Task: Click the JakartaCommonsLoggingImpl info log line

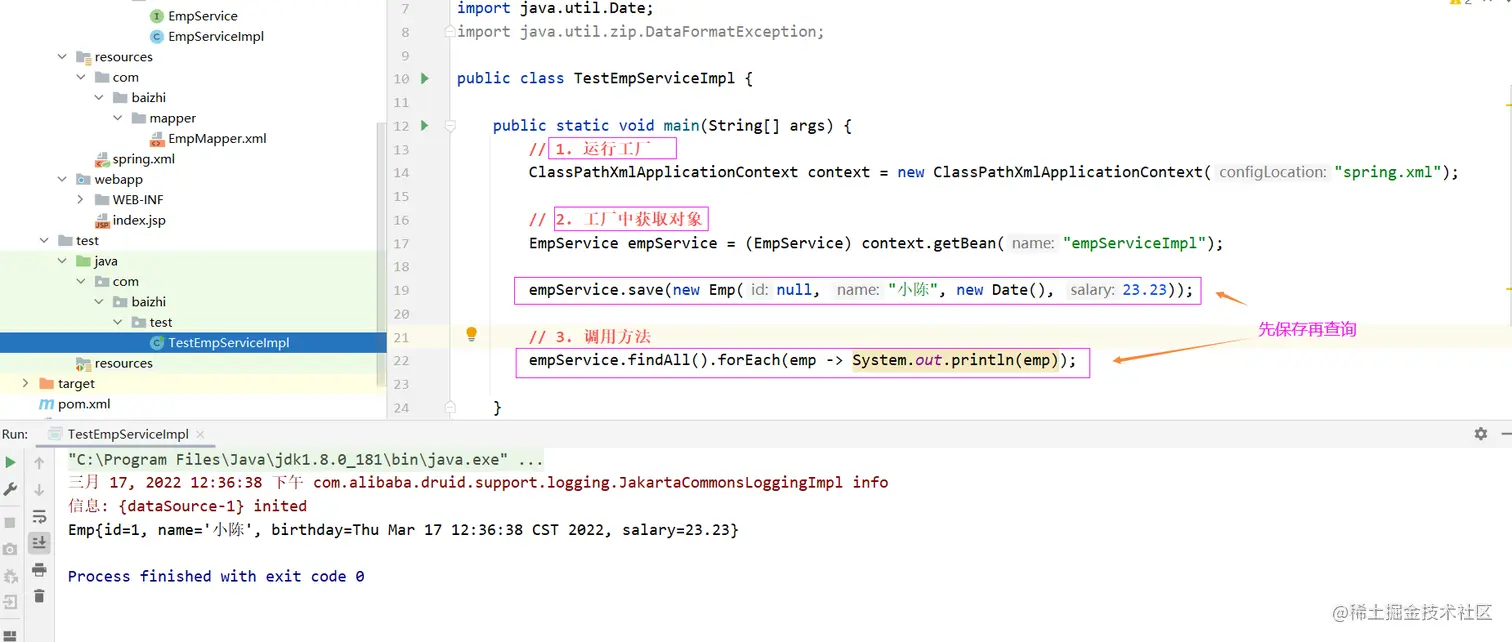Action: 478,482
